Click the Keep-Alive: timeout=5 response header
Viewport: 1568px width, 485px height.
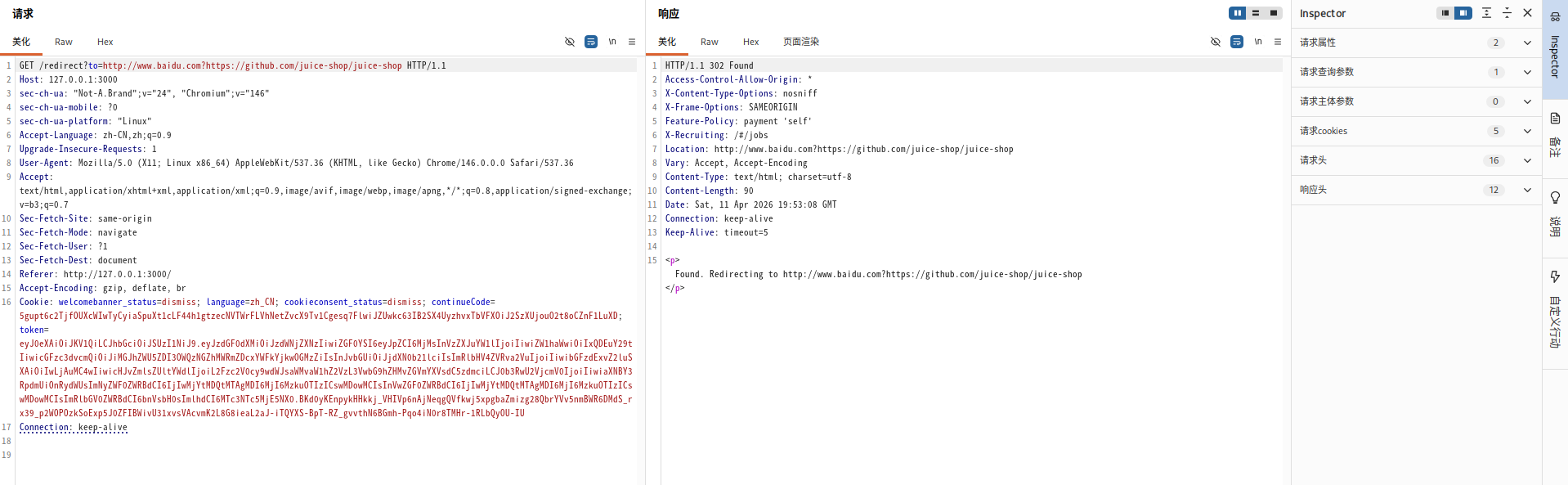pyautogui.click(x=717, y=232)
